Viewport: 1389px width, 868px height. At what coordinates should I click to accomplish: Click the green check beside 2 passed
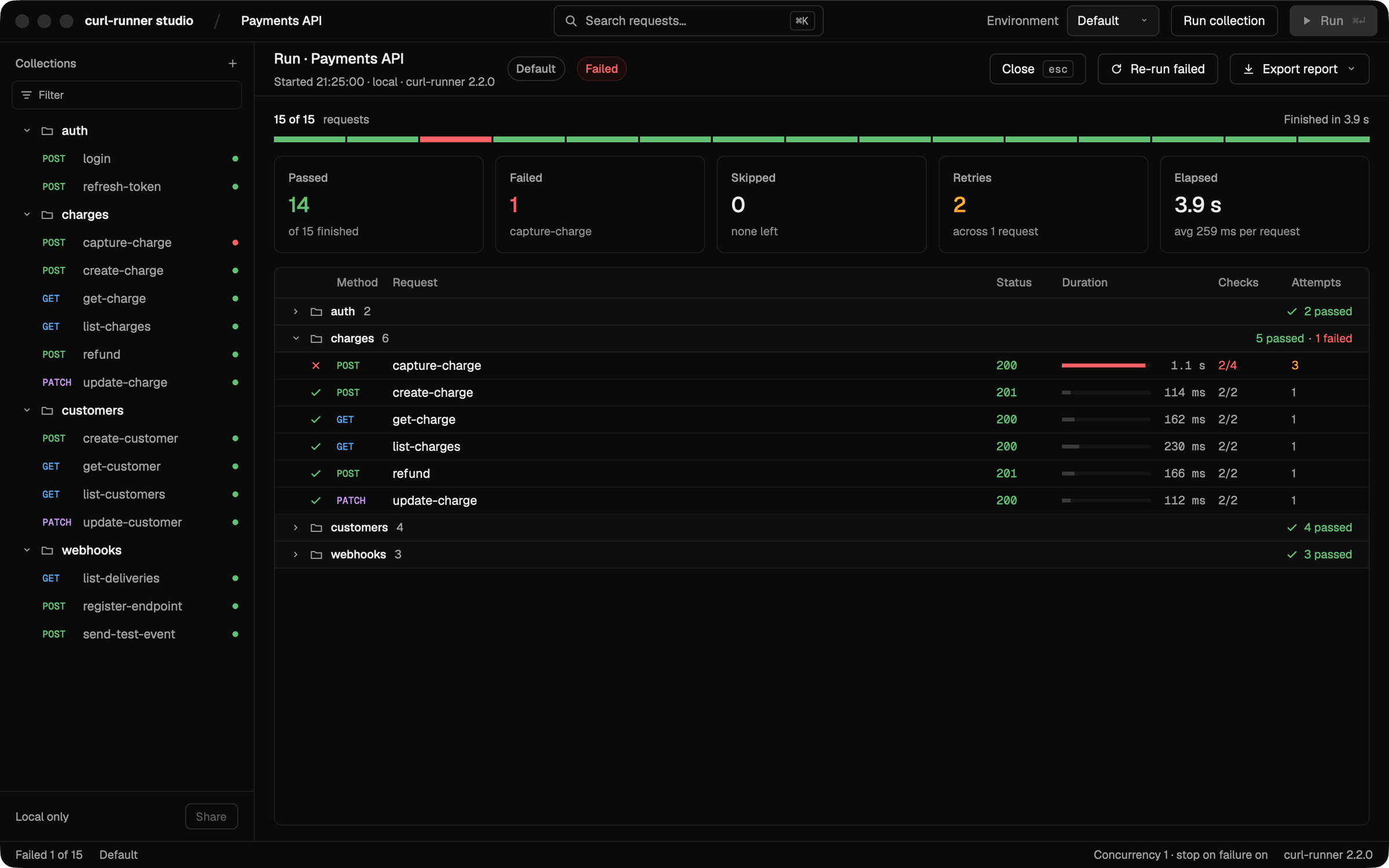tap(1292, 312)
